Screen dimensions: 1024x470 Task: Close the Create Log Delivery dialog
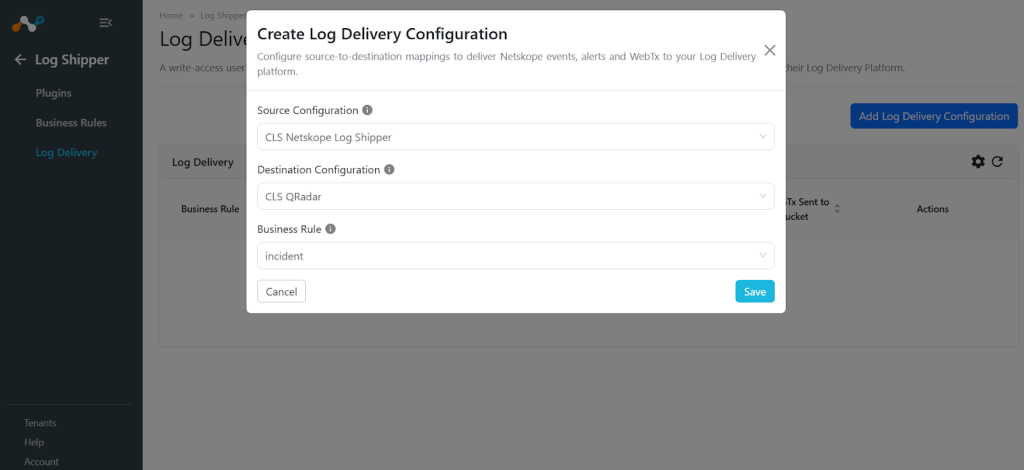pyautogui.click(x=770, y=50)
